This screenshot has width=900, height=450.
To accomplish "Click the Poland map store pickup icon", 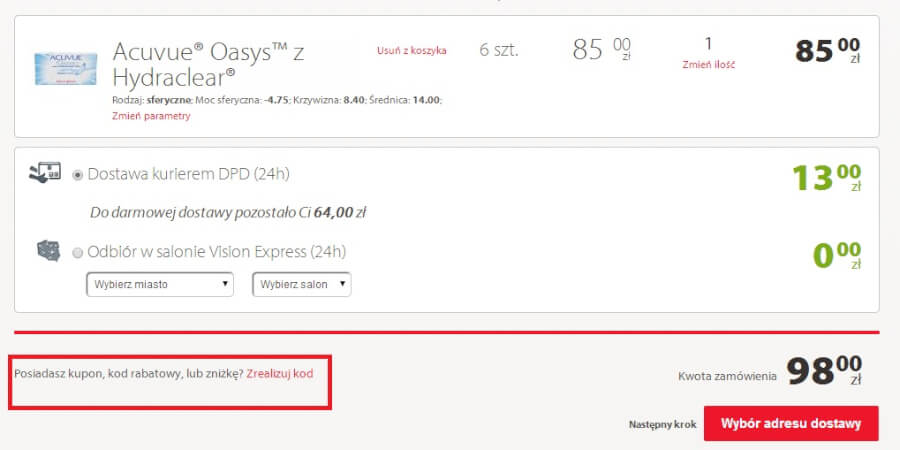I will [x=49, y=250].
